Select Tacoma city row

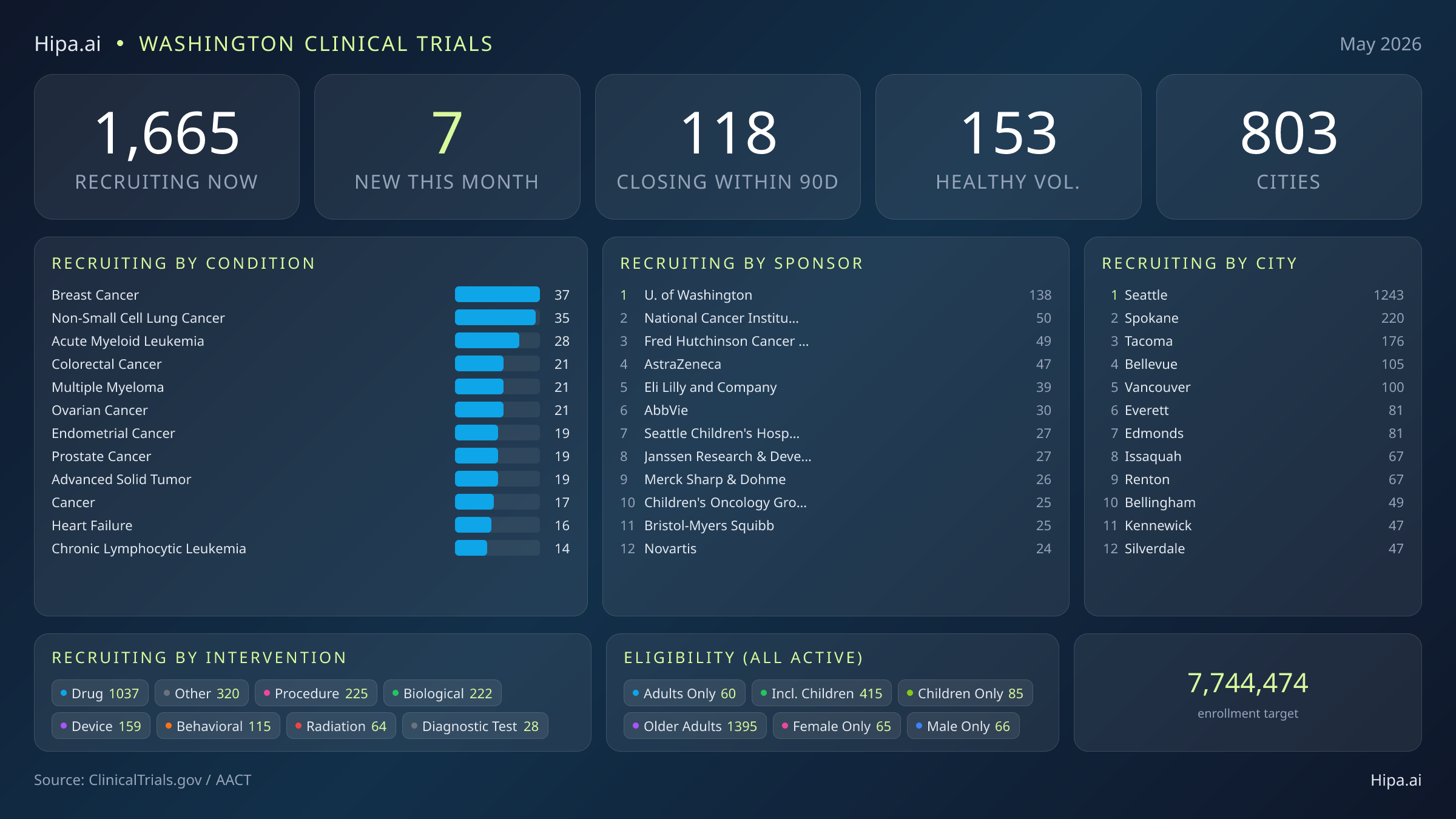[x=1253, y=340]
